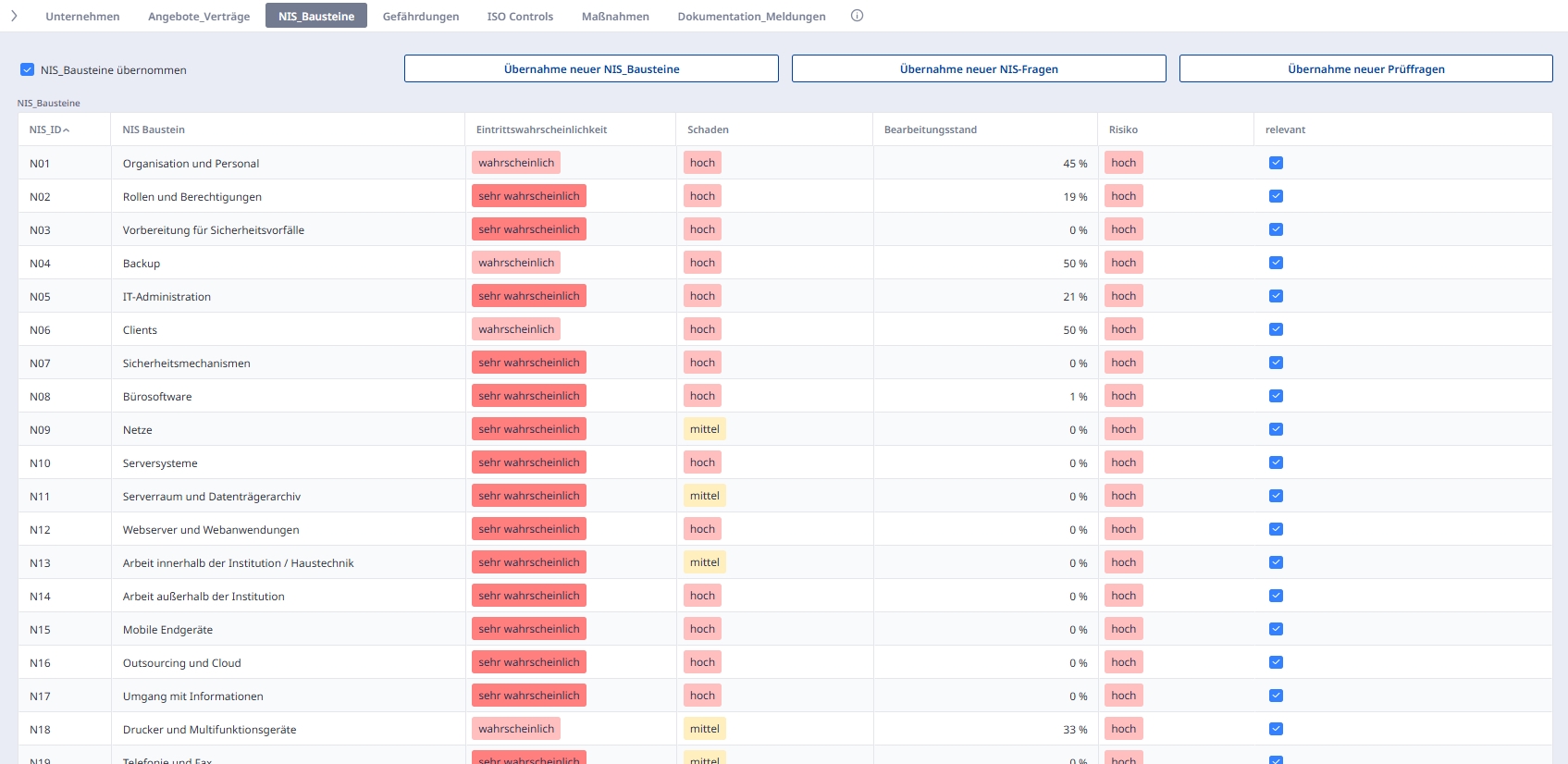This screenshot has width=1568, height=764.
Task: Toggle relevant checkbox for Mobile Endgeräte
Action: point(1276,629)
